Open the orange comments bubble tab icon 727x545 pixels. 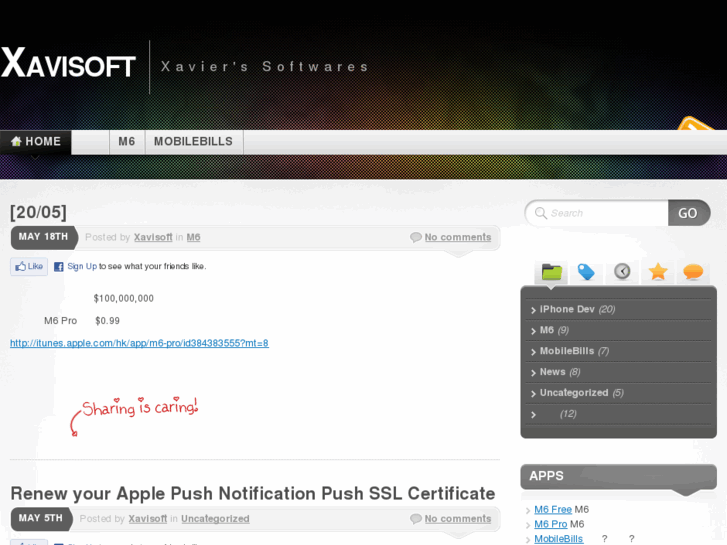click(x=693, y=272)
